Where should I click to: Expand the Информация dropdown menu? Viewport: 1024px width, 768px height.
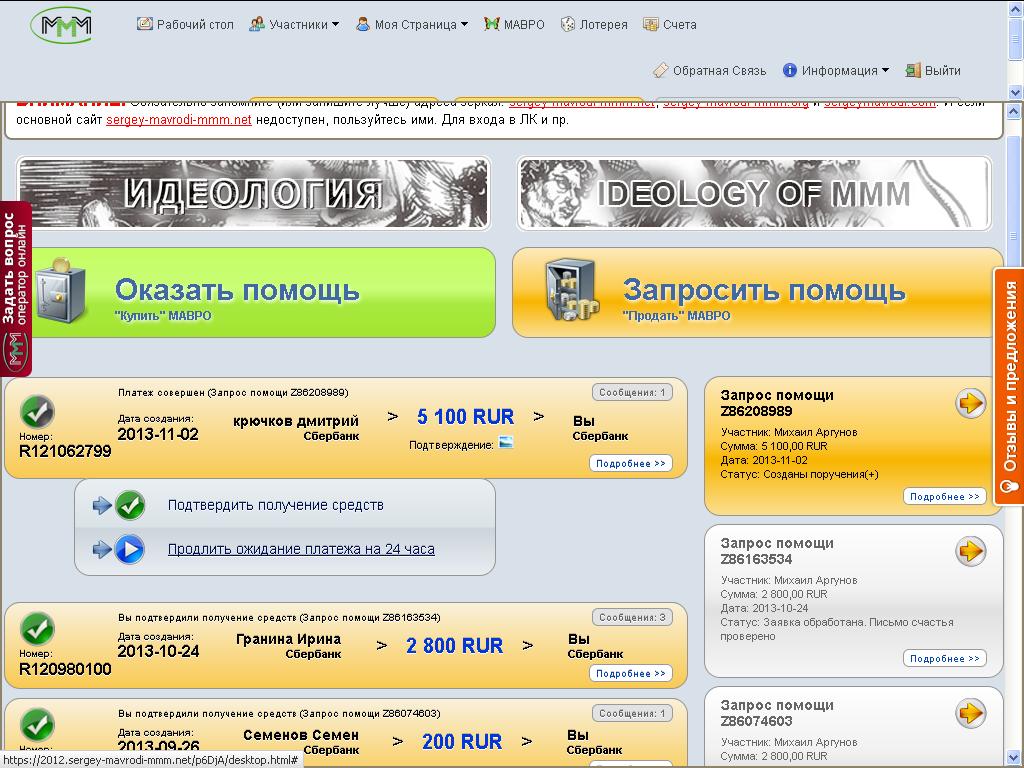tap(835, 71)
